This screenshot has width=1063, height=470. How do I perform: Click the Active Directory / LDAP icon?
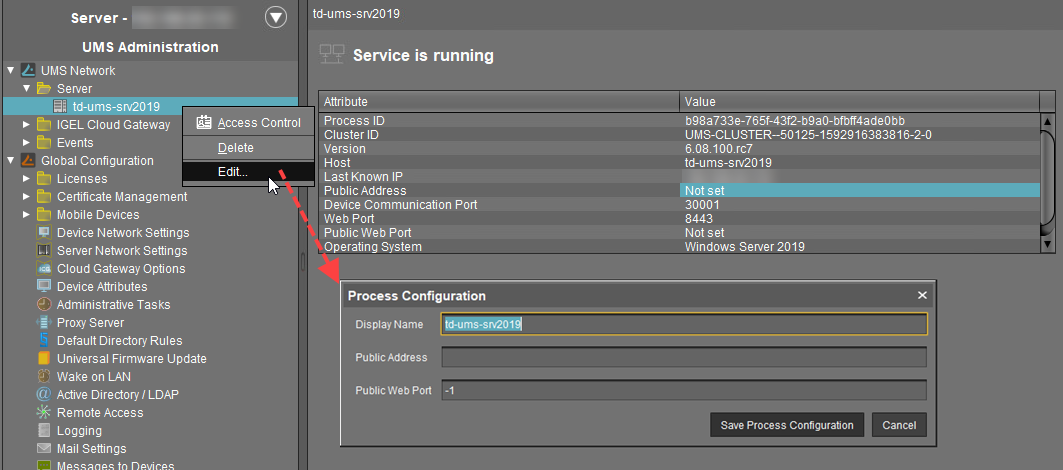pyautogui.click(x=44, y=395)
